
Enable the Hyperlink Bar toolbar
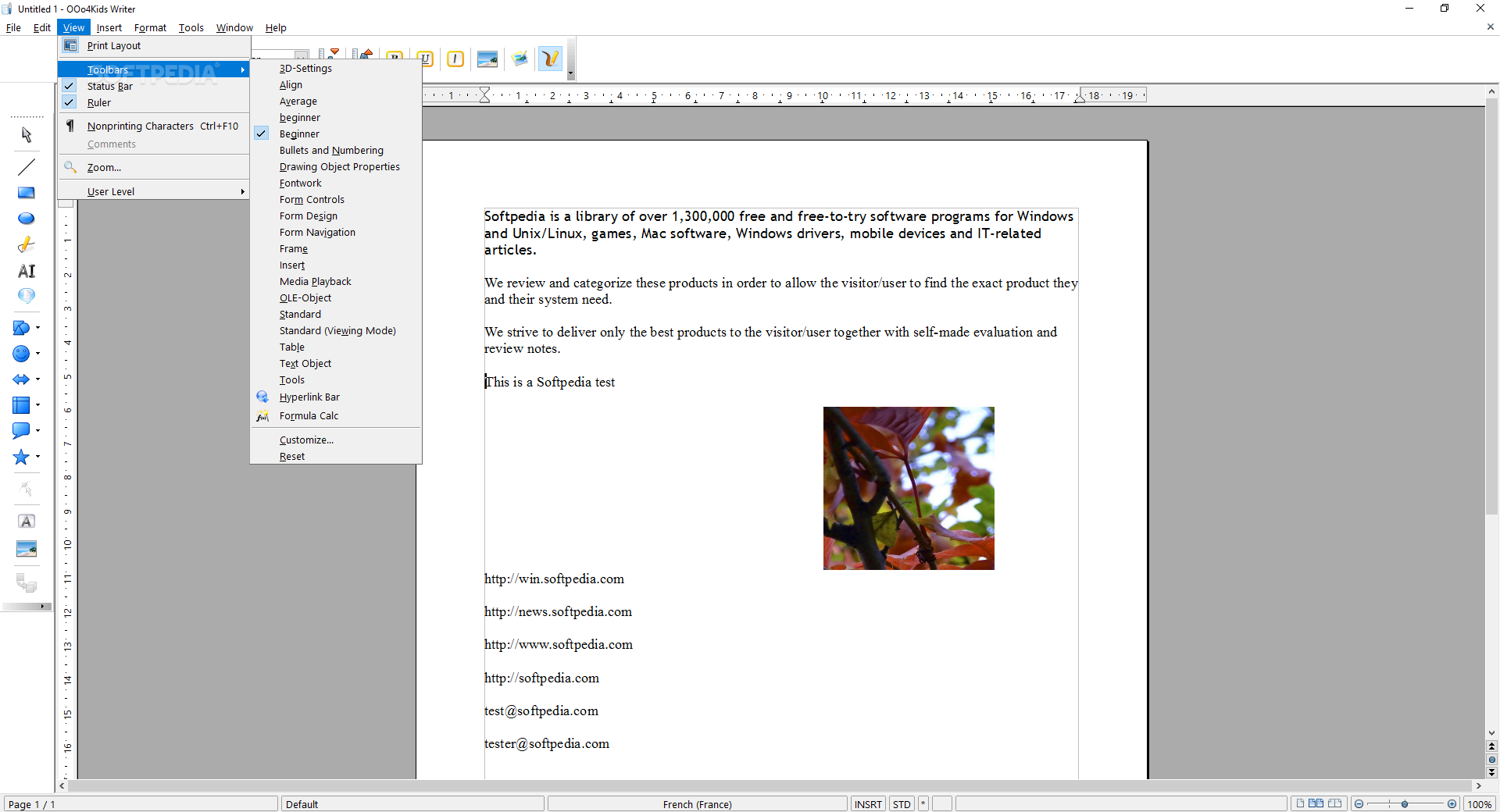(x=336, y=397)
